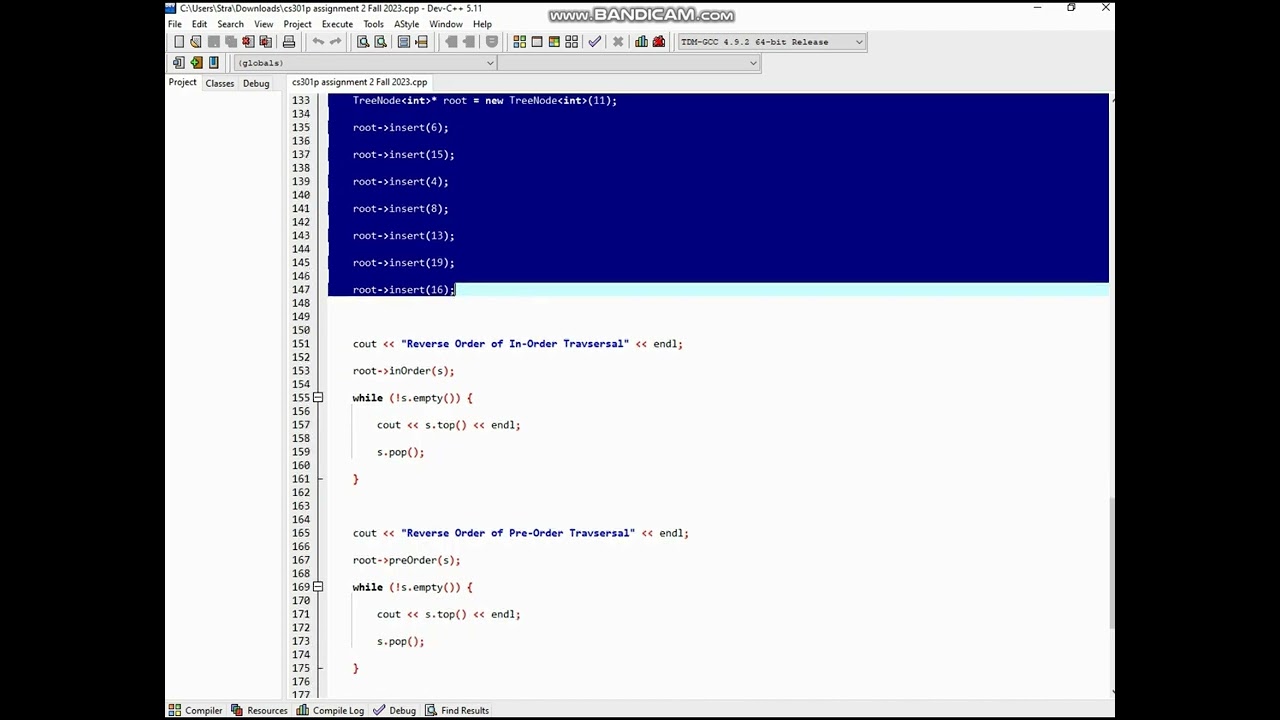Click the blue Goto Bookmark icon
This screenshot has height=720, width=1280.
[x=214, y=63]
